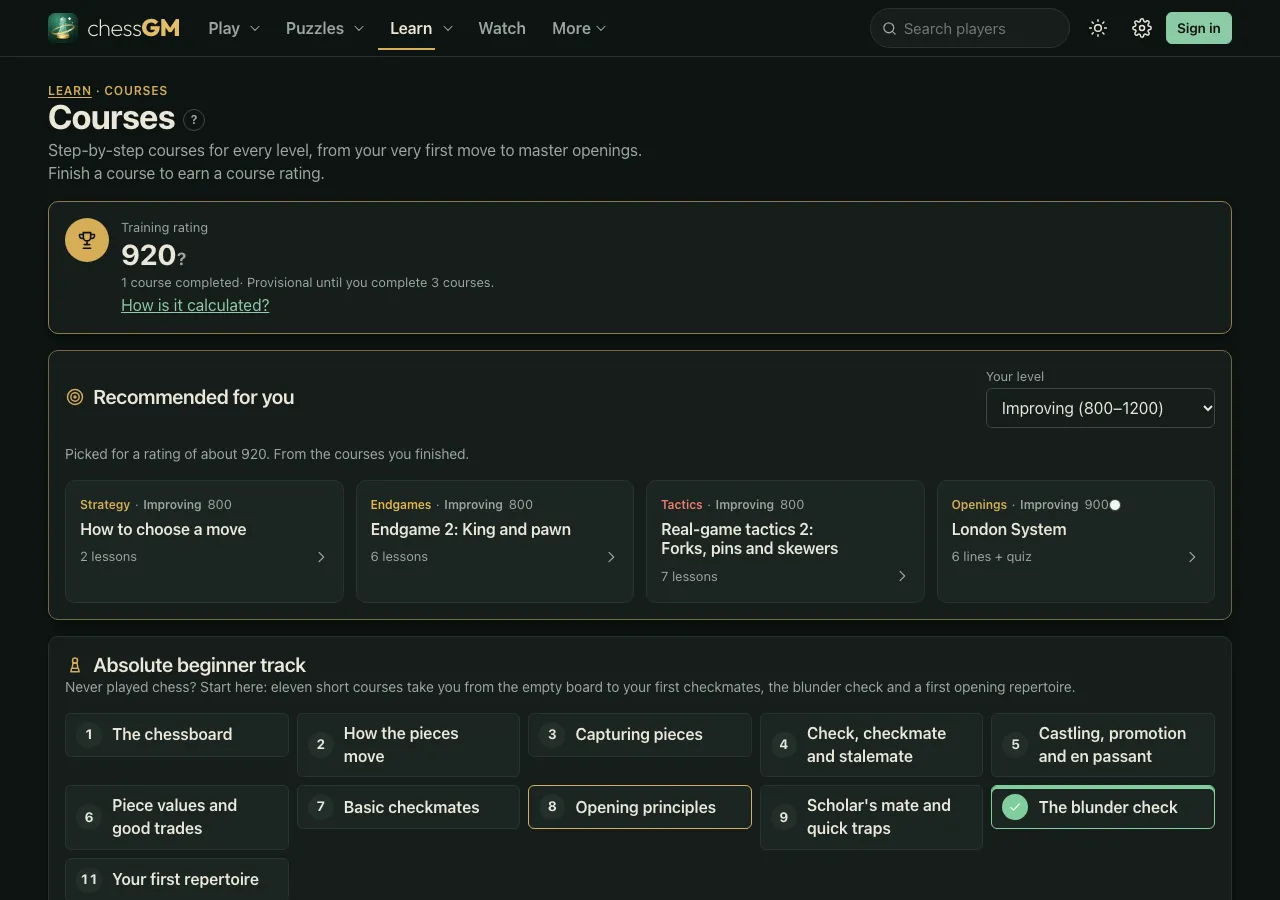
Task: Click the Openings label on London System card
Action: pos(979,505)
